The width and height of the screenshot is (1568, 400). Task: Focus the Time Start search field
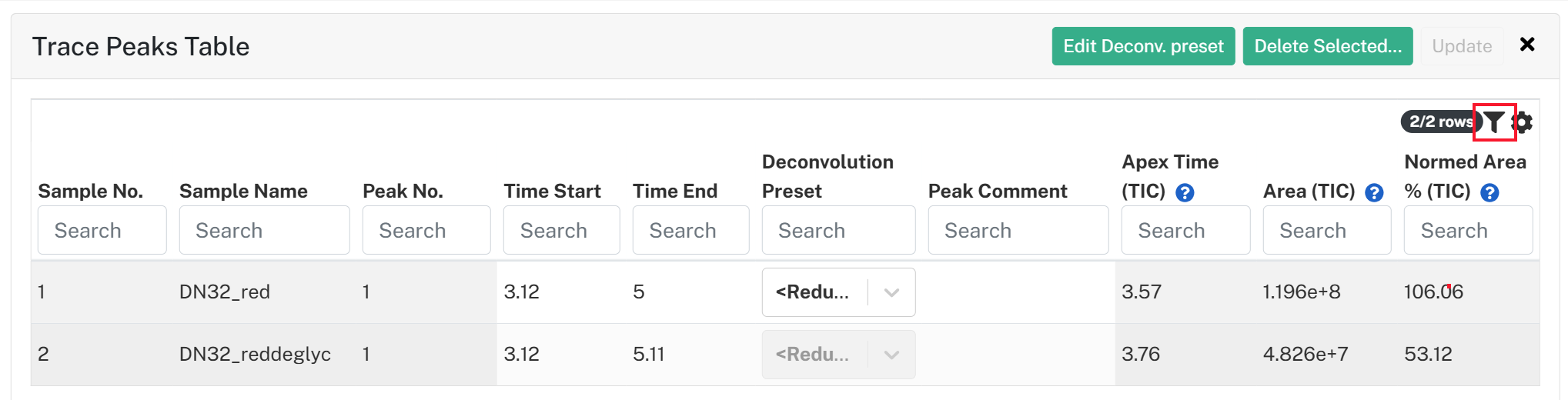pos(561,230)
